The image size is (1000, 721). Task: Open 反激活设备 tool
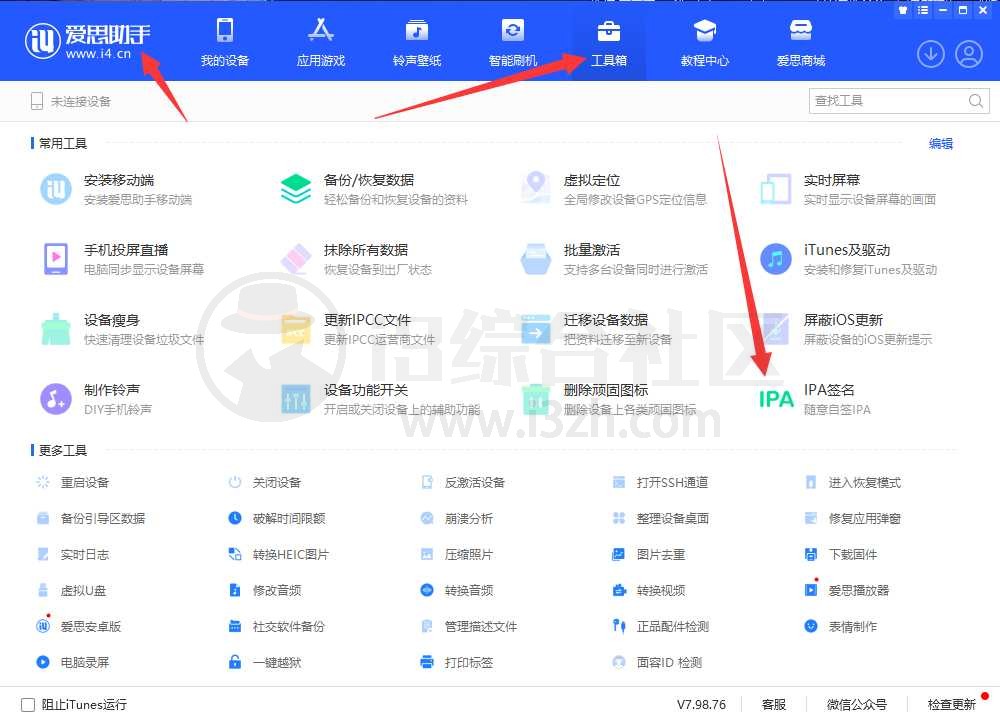462,483
